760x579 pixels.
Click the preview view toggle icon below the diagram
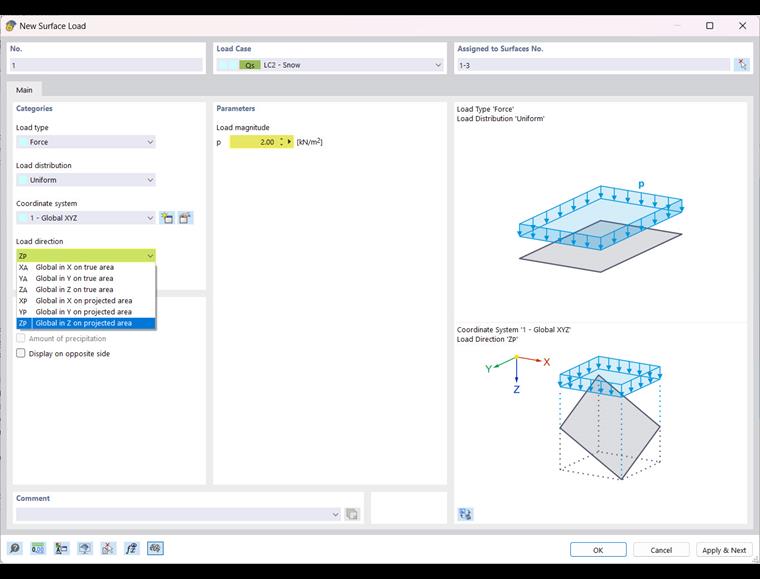pyautogui.click(x=465, y=514)
